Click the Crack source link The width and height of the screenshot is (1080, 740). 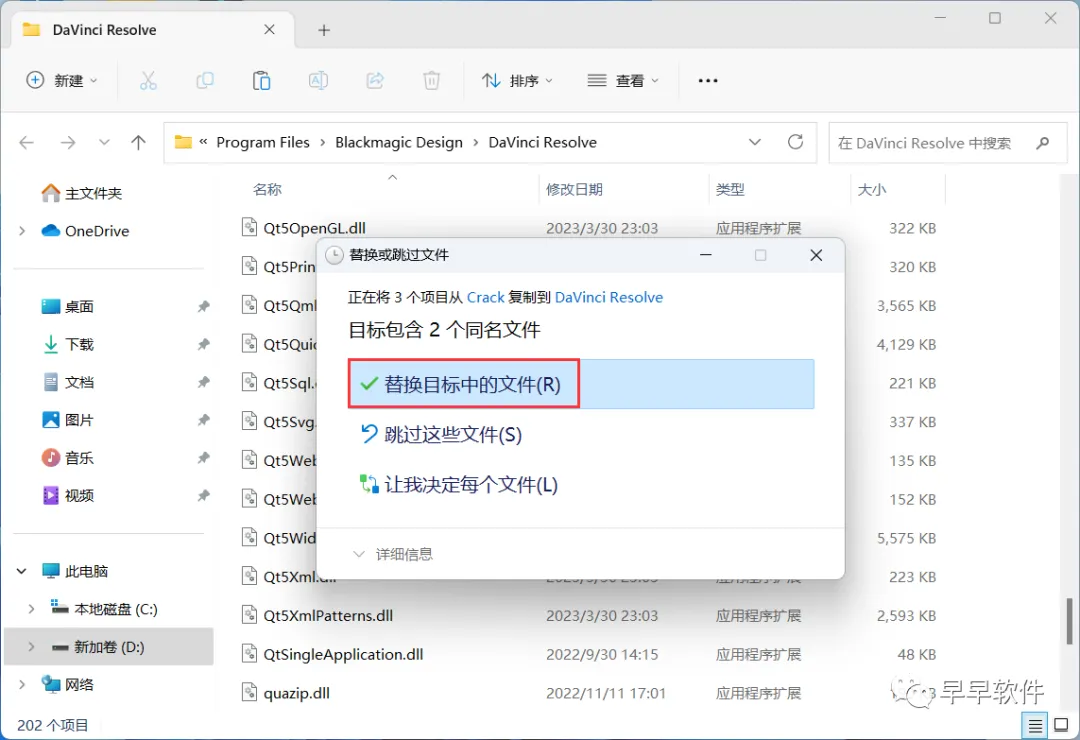coord(486,297)
